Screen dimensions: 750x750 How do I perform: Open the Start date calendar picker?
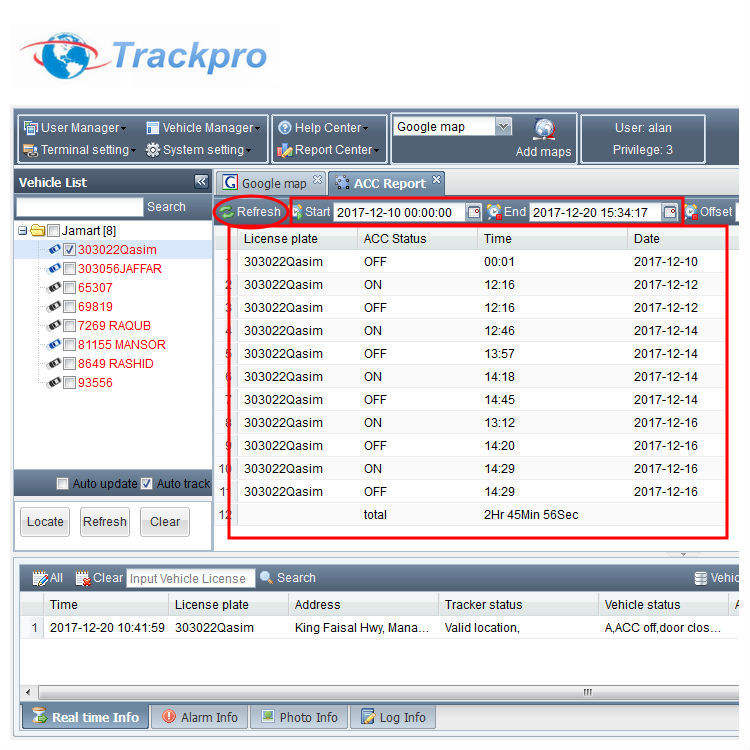[474, 212]
